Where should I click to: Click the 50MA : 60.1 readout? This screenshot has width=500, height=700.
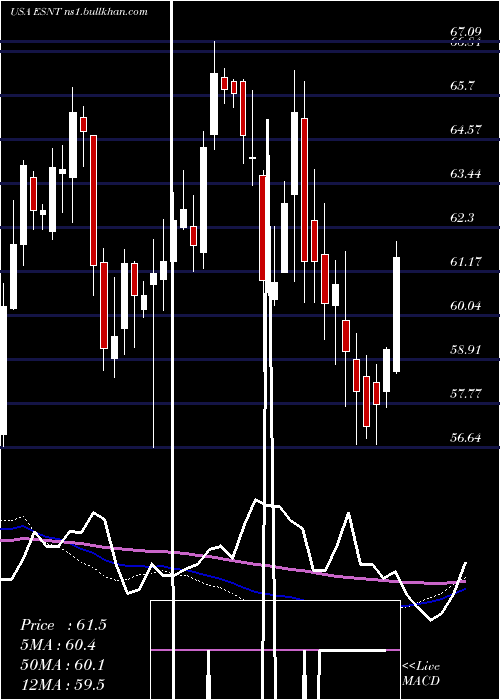[63, 665]
